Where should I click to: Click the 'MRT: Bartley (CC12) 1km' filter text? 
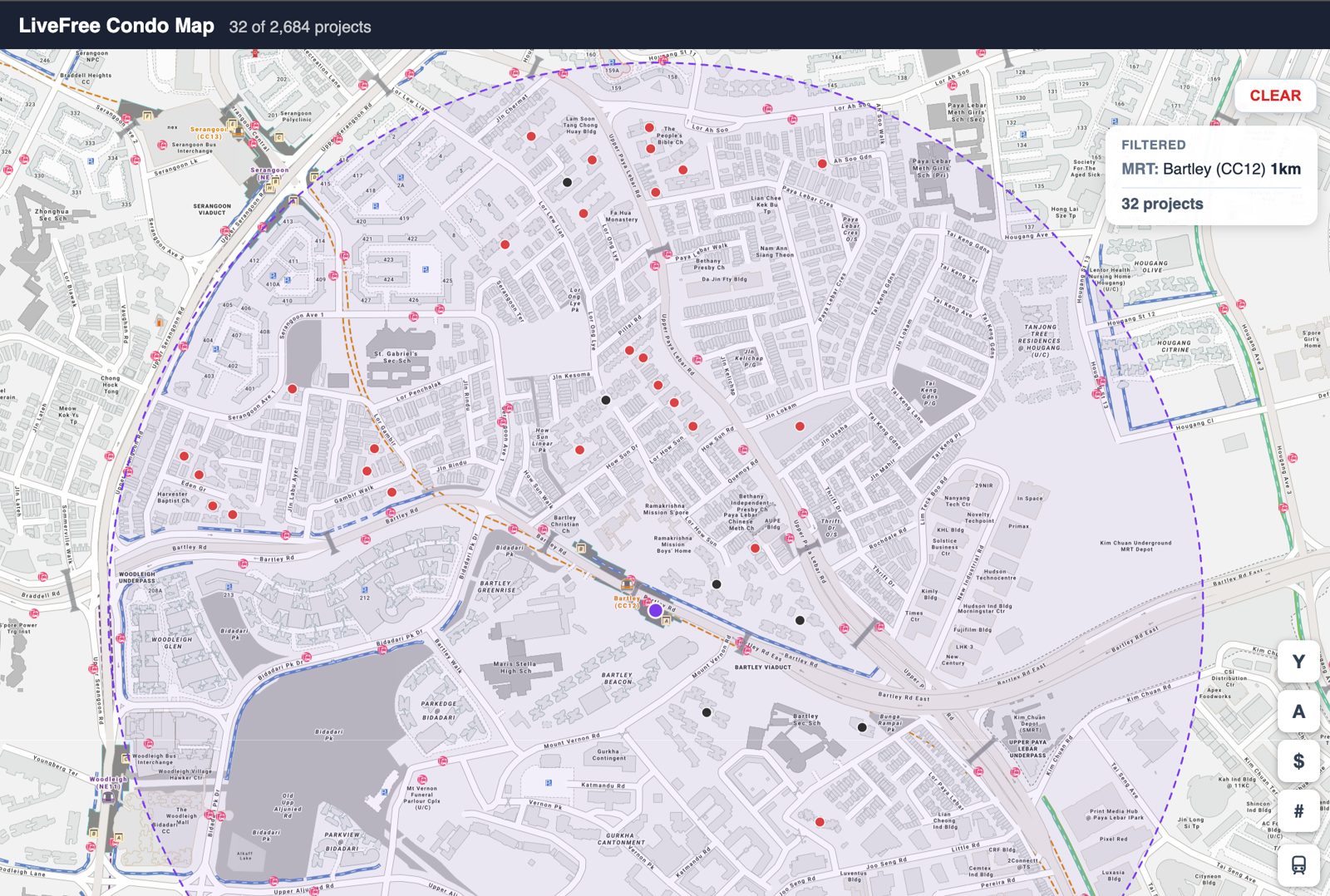tap(1211, 169)
